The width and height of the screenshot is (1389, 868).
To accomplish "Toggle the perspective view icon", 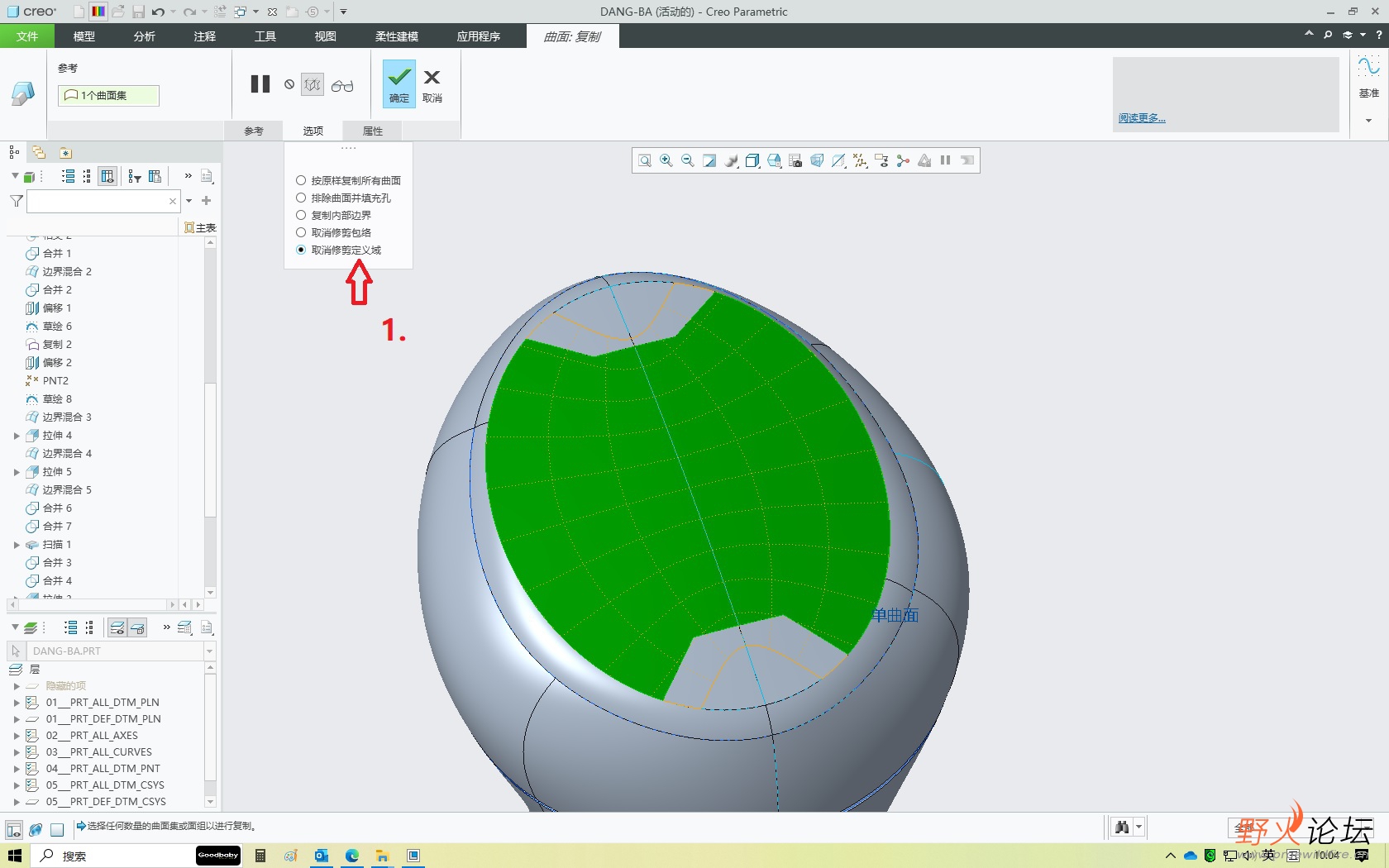I will (817, 161).
